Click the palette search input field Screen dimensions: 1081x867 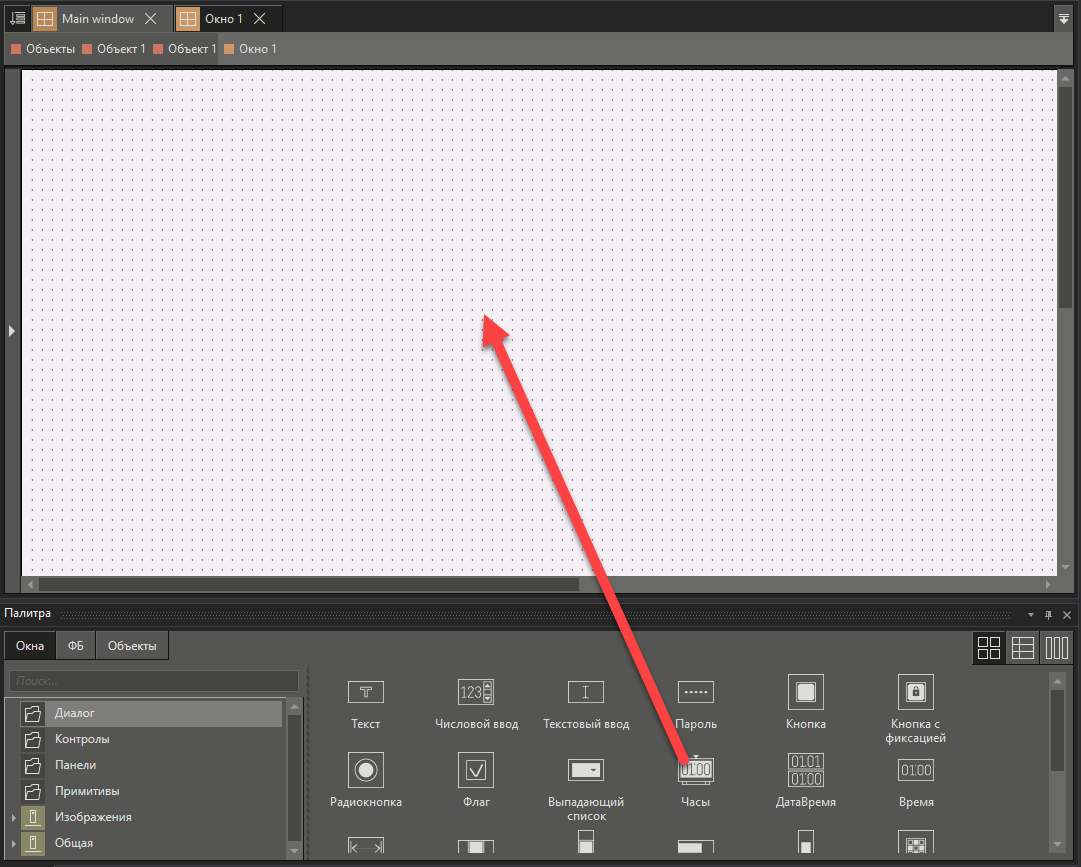click(x=154, y=681)
